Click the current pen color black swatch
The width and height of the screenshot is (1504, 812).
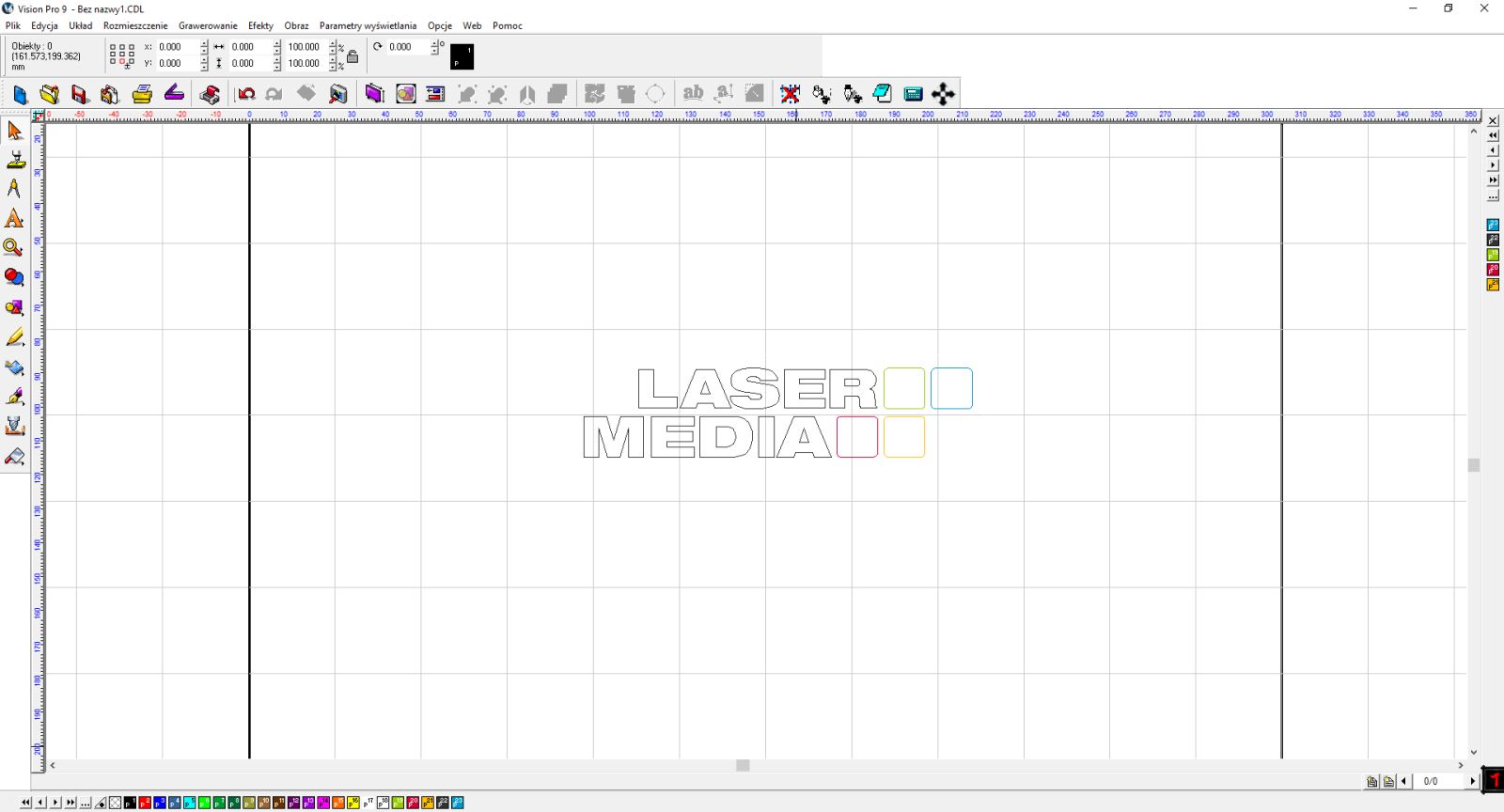[x=462, y=56]
